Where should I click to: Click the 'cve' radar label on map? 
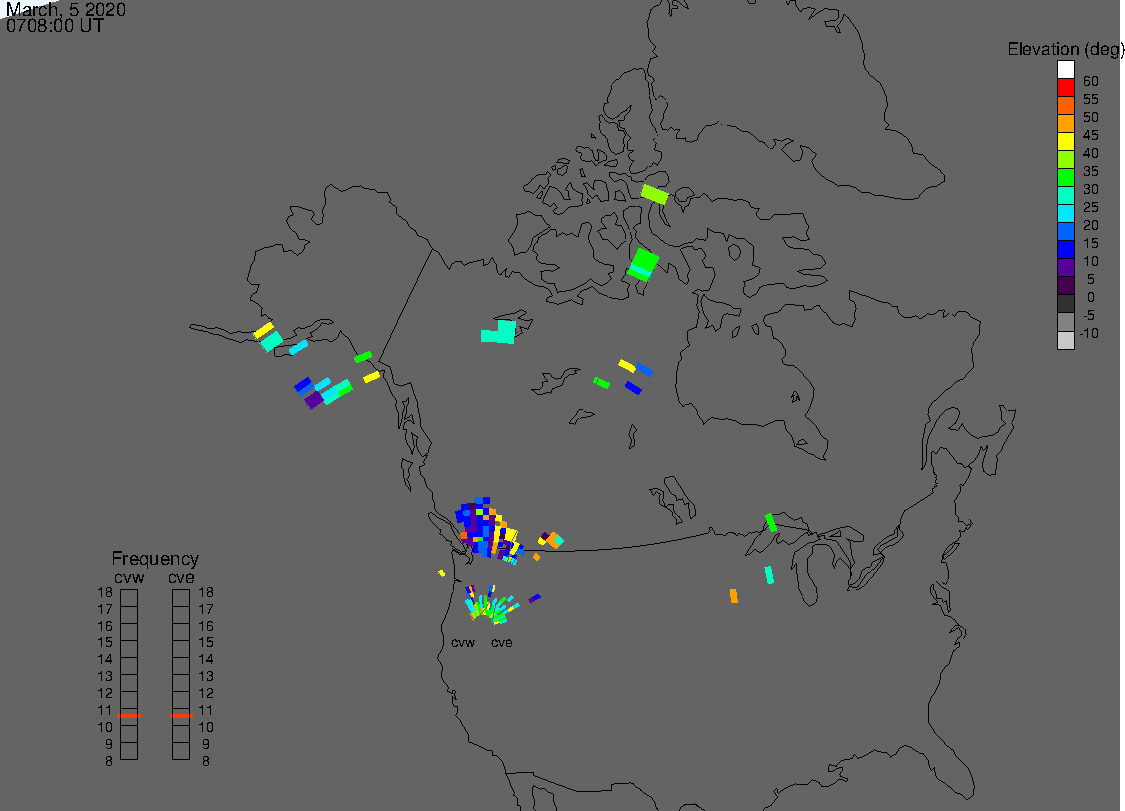click(x=502, y=643)
